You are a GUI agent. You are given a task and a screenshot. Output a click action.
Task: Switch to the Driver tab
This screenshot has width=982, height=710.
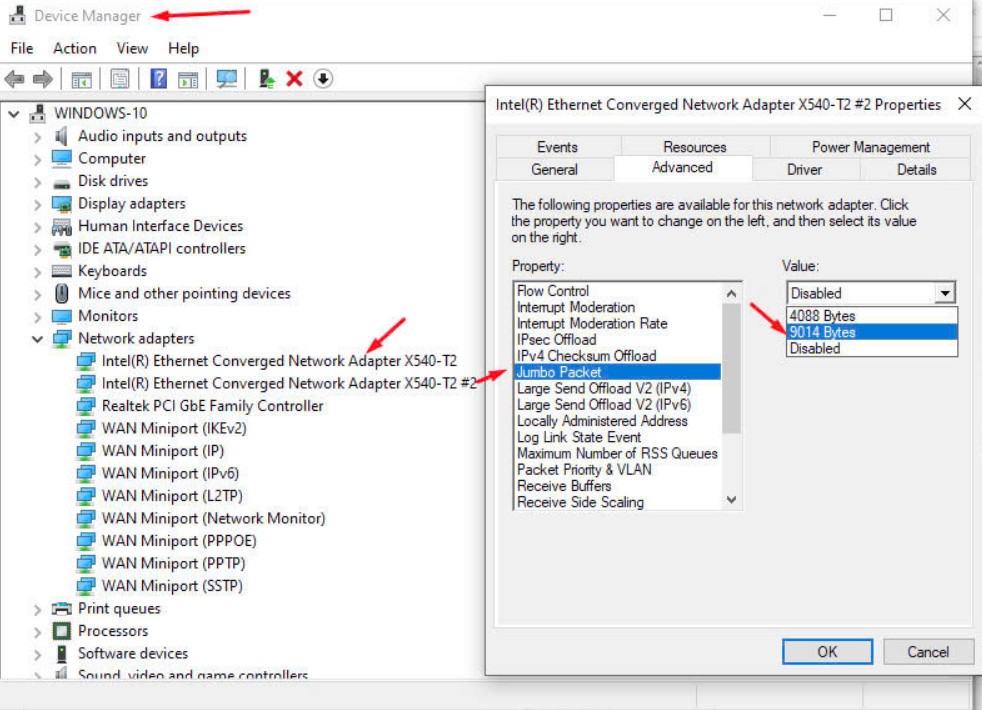804,170
